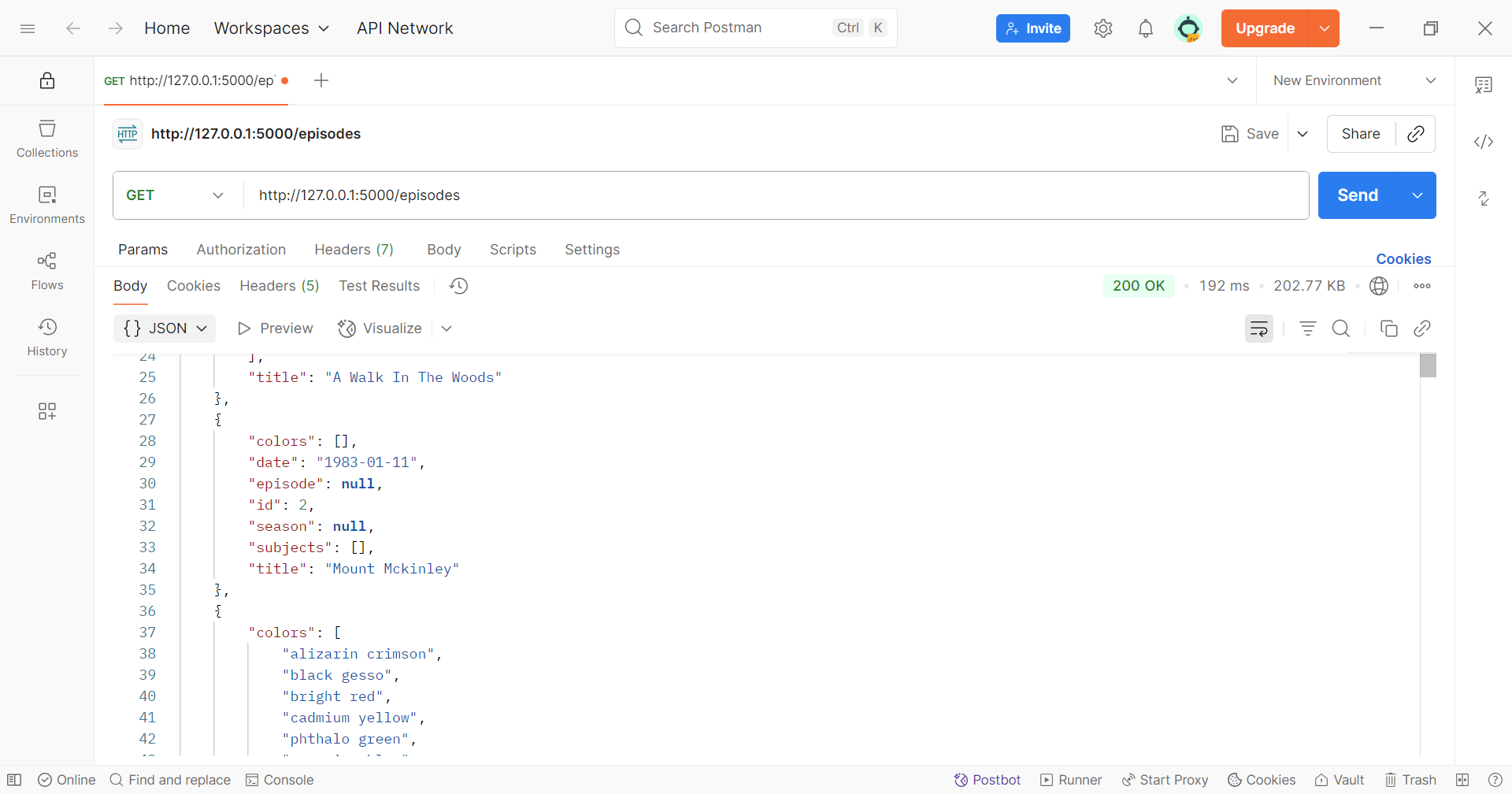The height and width of the screenshot is (794, 1512).
Task: Expand the Upgrade button arrow
Action: coord(1325,28)
